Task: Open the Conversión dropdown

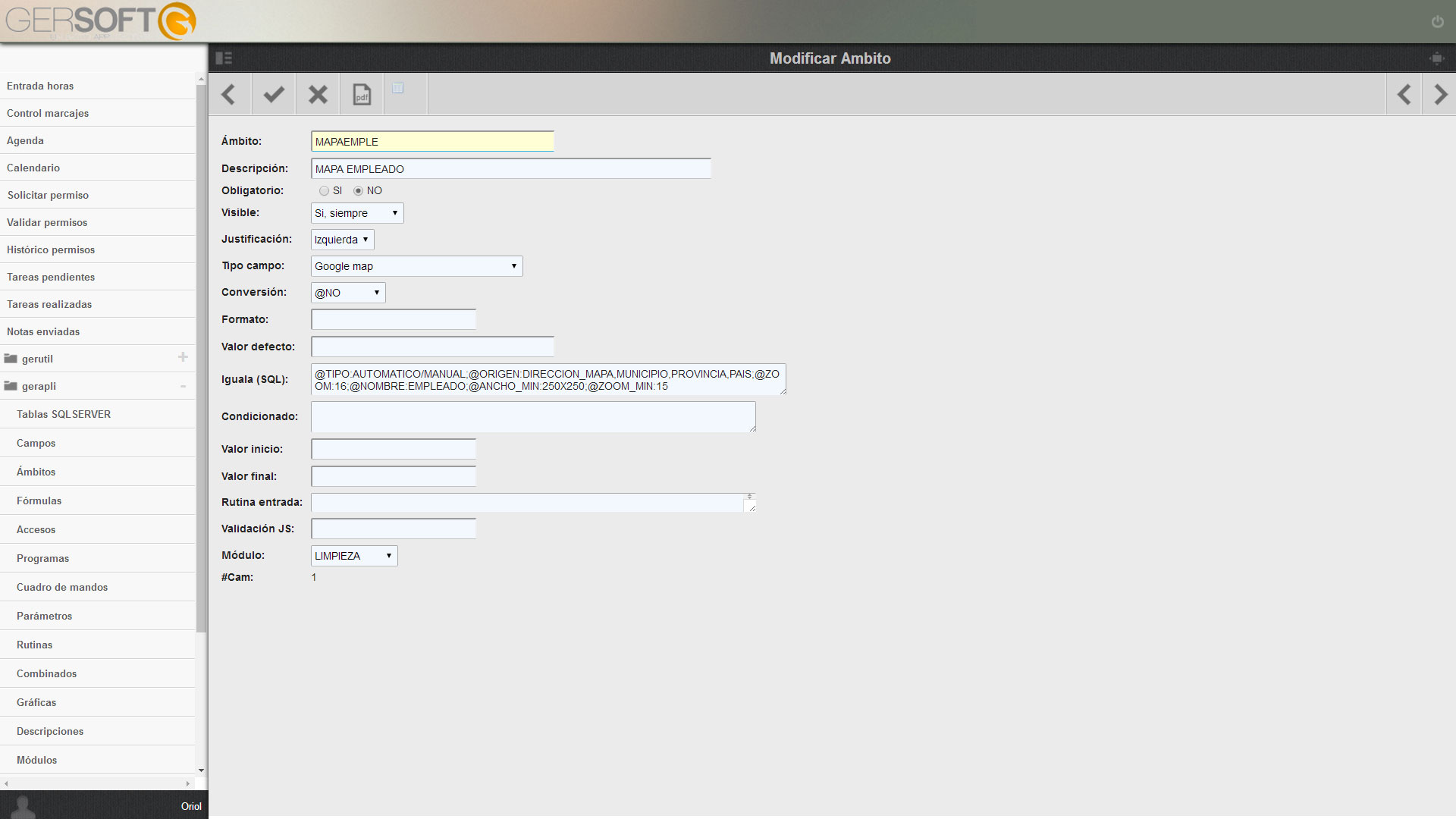Action: tap(348, 293)
